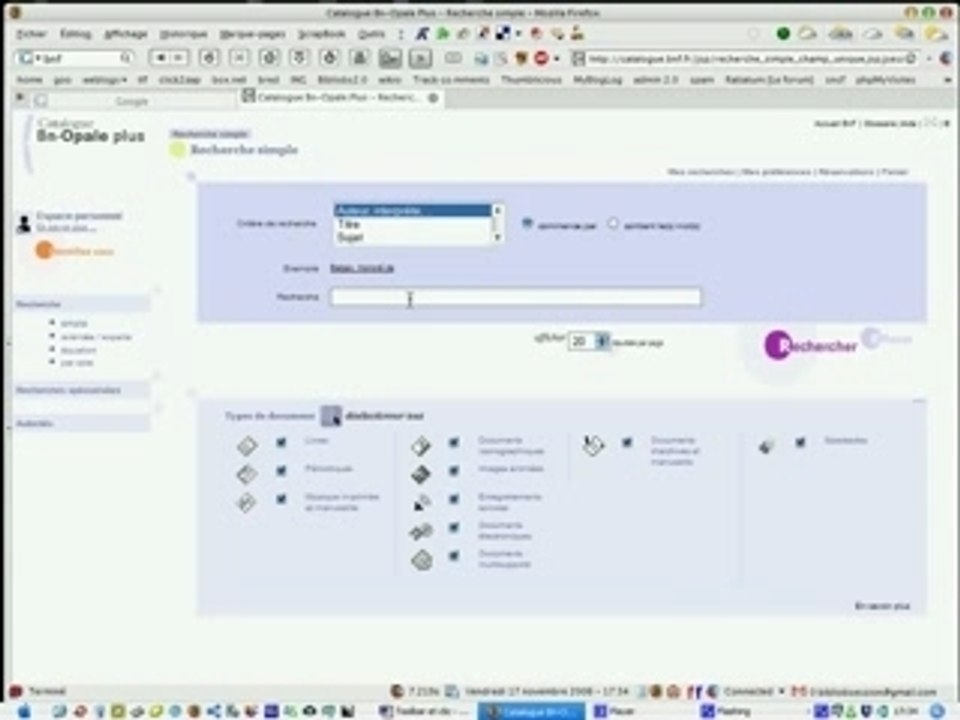This screenshot has width=960, height=720.
Task: Open the 'home' bookmark
Action: pos(29,80)
